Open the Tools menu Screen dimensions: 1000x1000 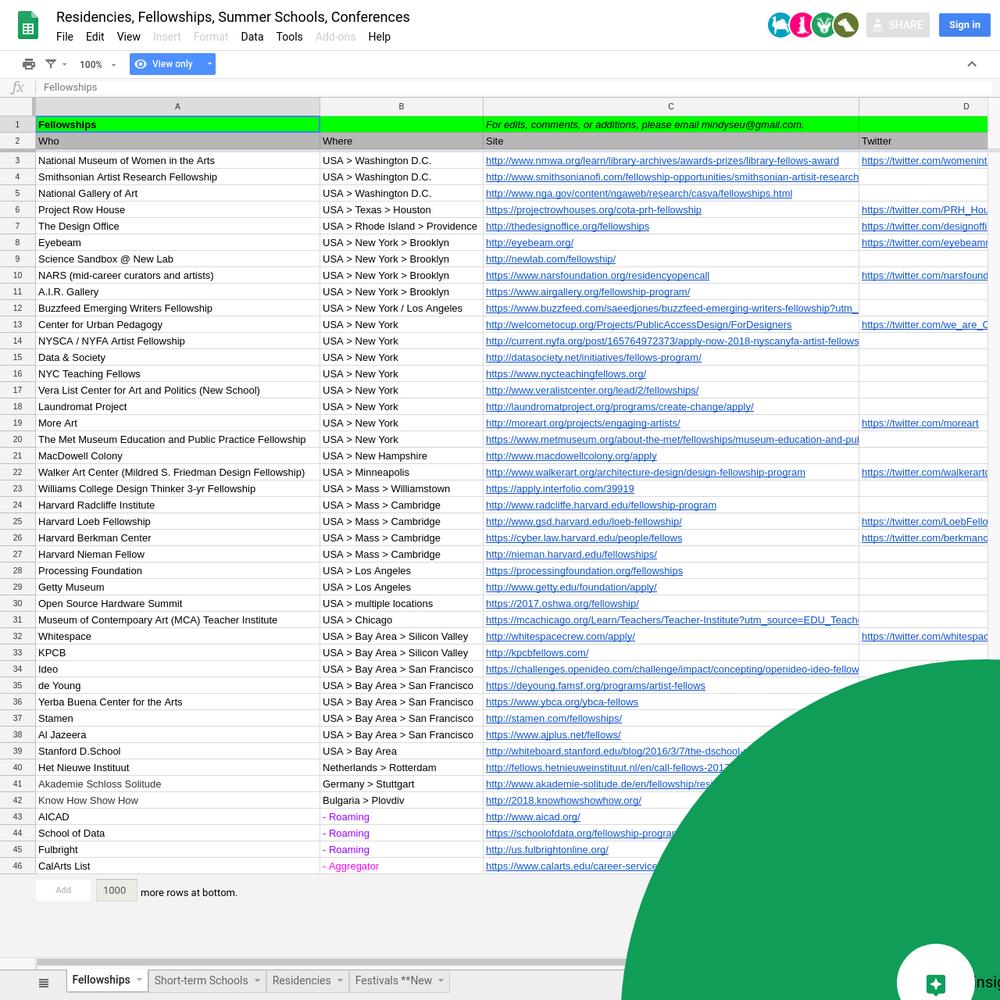289,37
